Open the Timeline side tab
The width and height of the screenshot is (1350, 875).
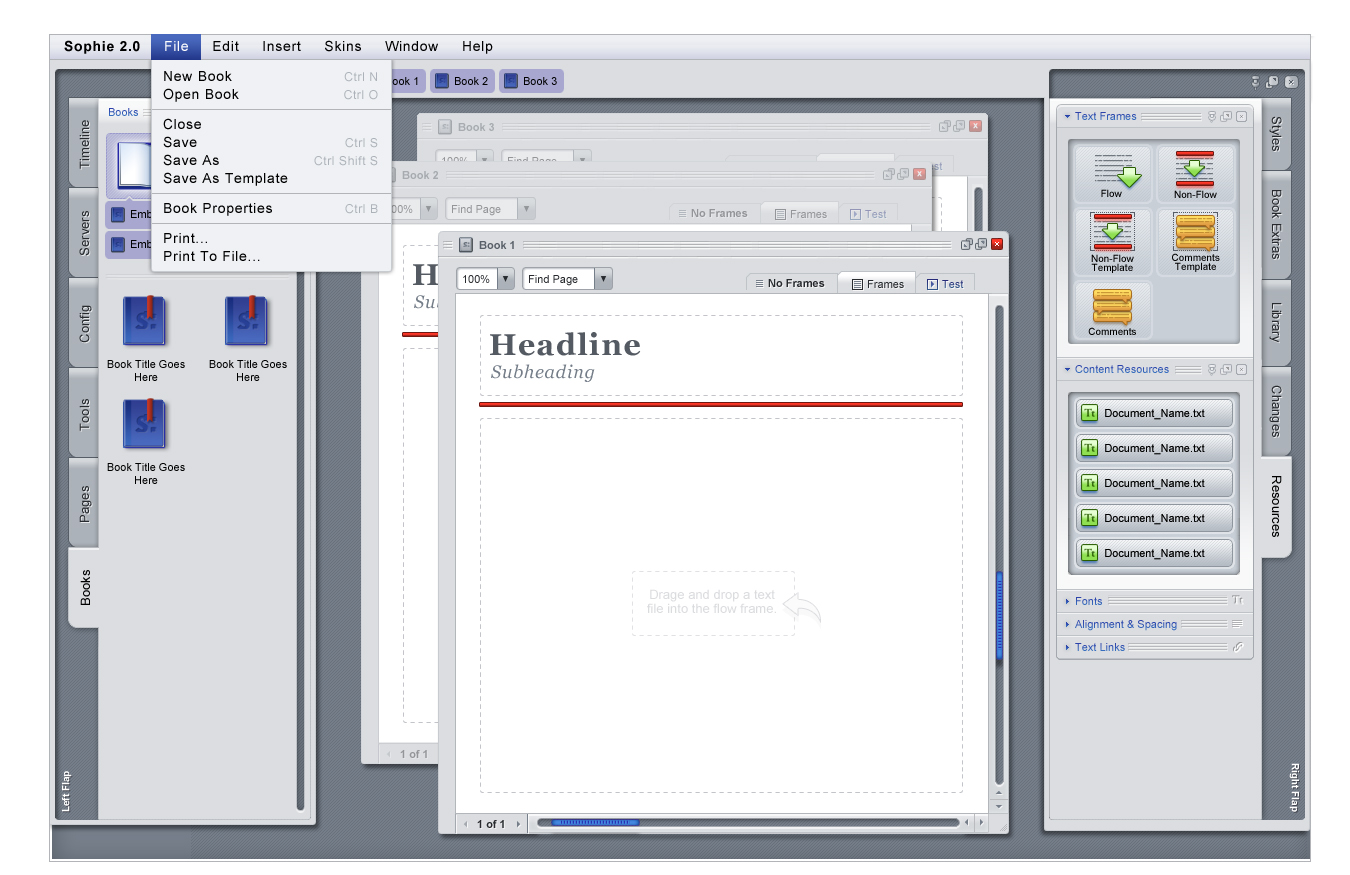click(x=84, y=143)
